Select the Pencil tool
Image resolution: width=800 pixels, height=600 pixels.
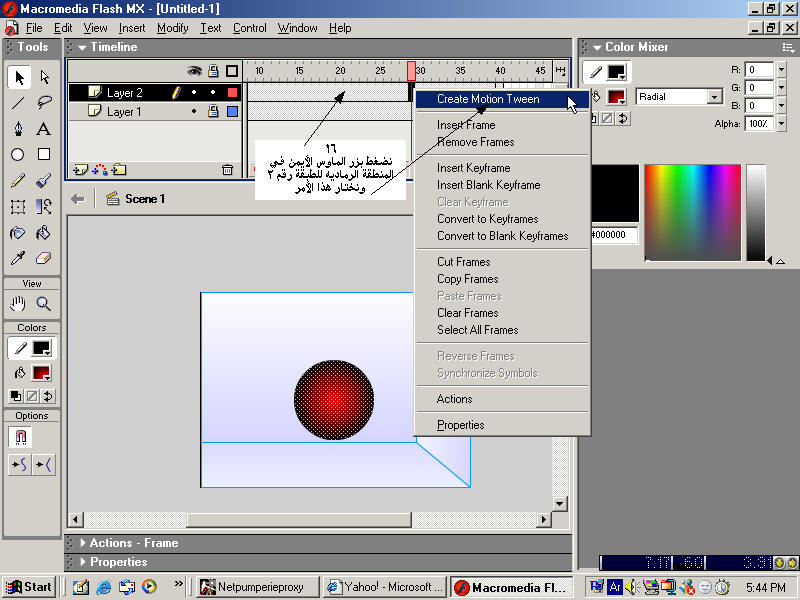tap(18, 181)
